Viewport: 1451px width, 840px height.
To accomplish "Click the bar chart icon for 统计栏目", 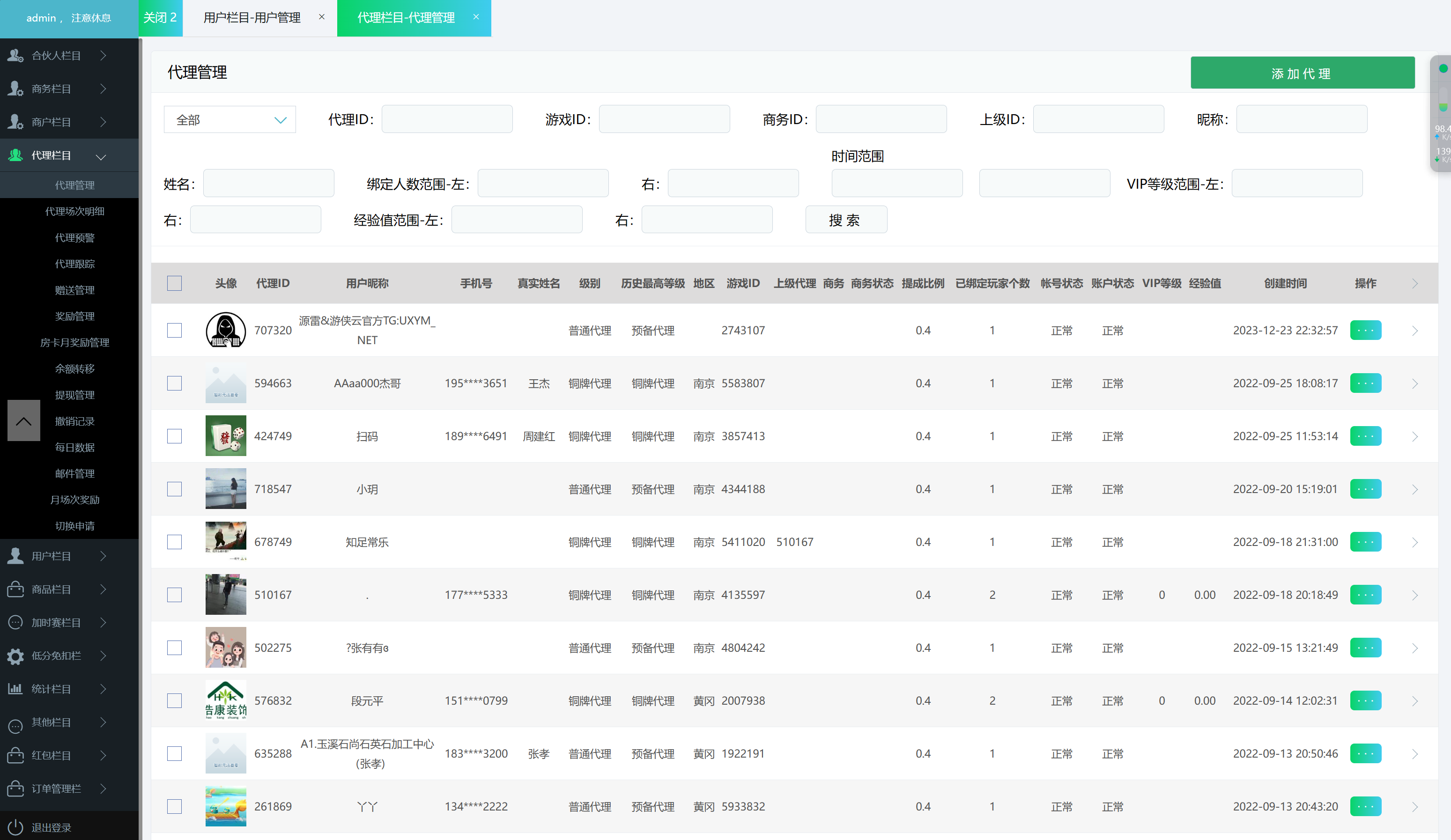I will (x=15, y=689).
